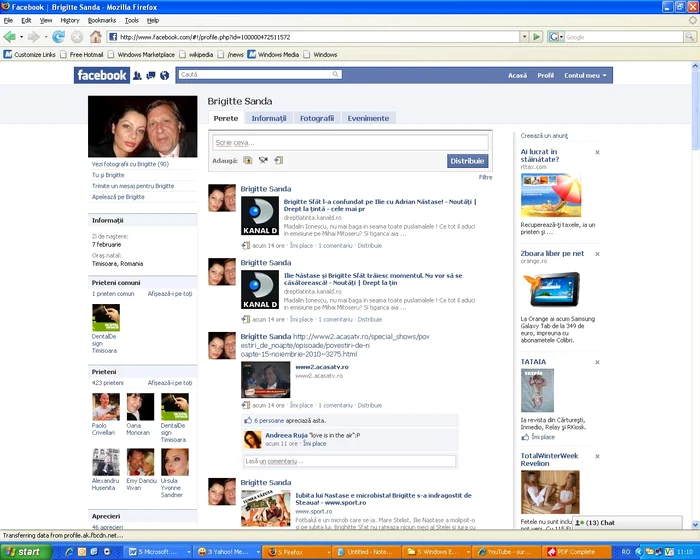Click 'Trimite un mesaj pentru Brigitte'

click(133, 186)
